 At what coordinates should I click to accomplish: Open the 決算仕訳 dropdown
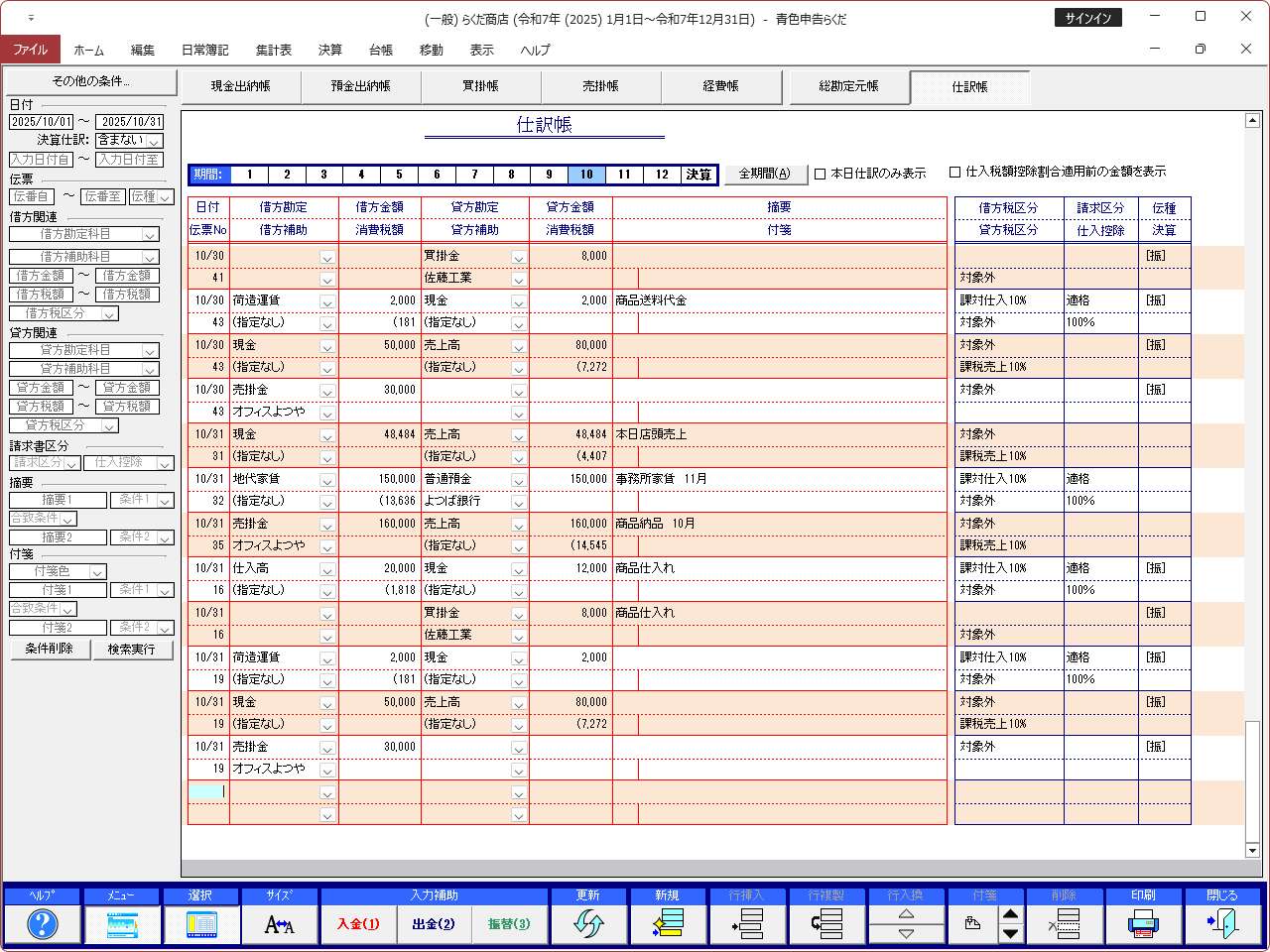click(x=155, y=141)
